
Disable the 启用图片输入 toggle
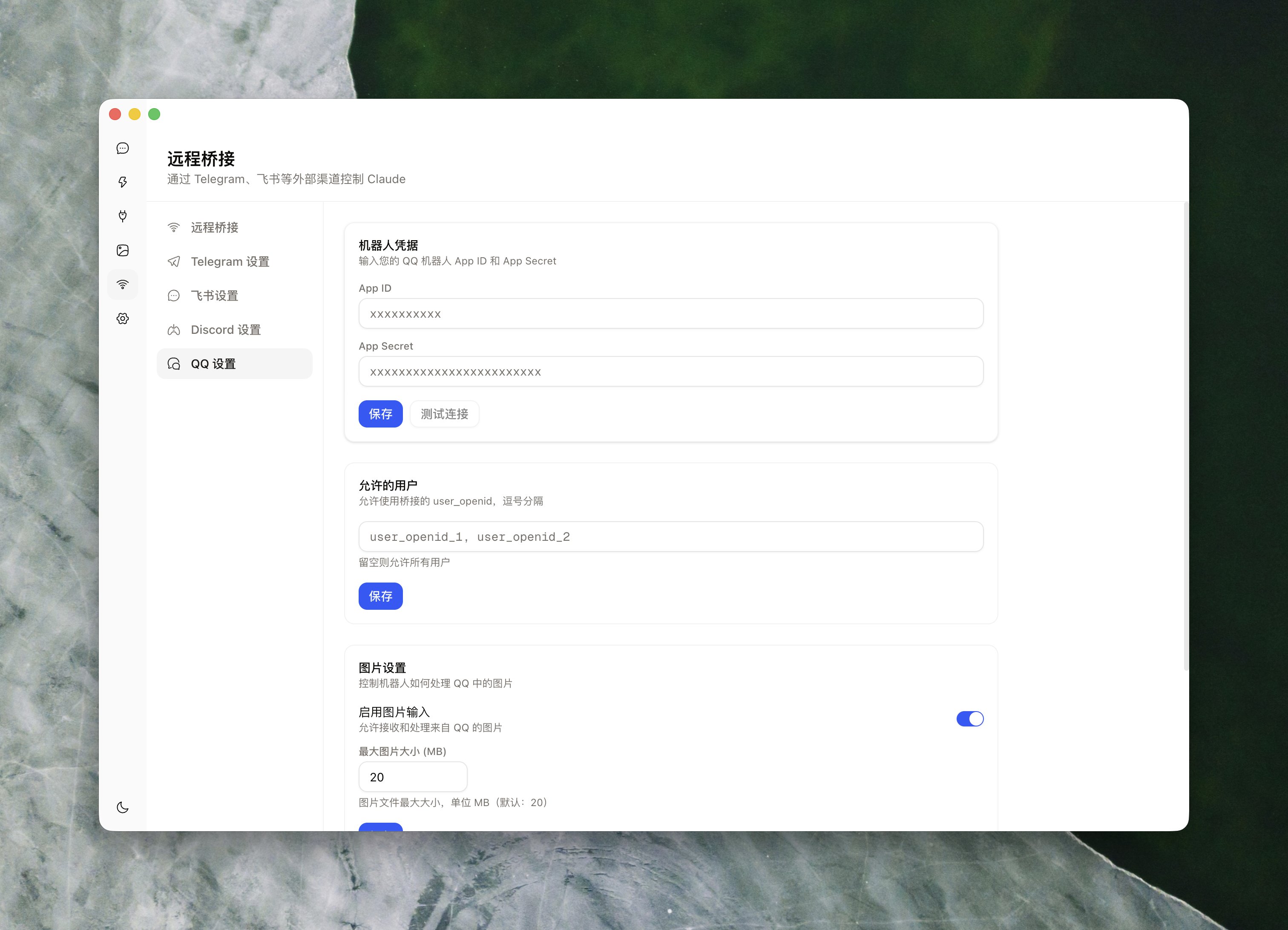click(969, 719)
